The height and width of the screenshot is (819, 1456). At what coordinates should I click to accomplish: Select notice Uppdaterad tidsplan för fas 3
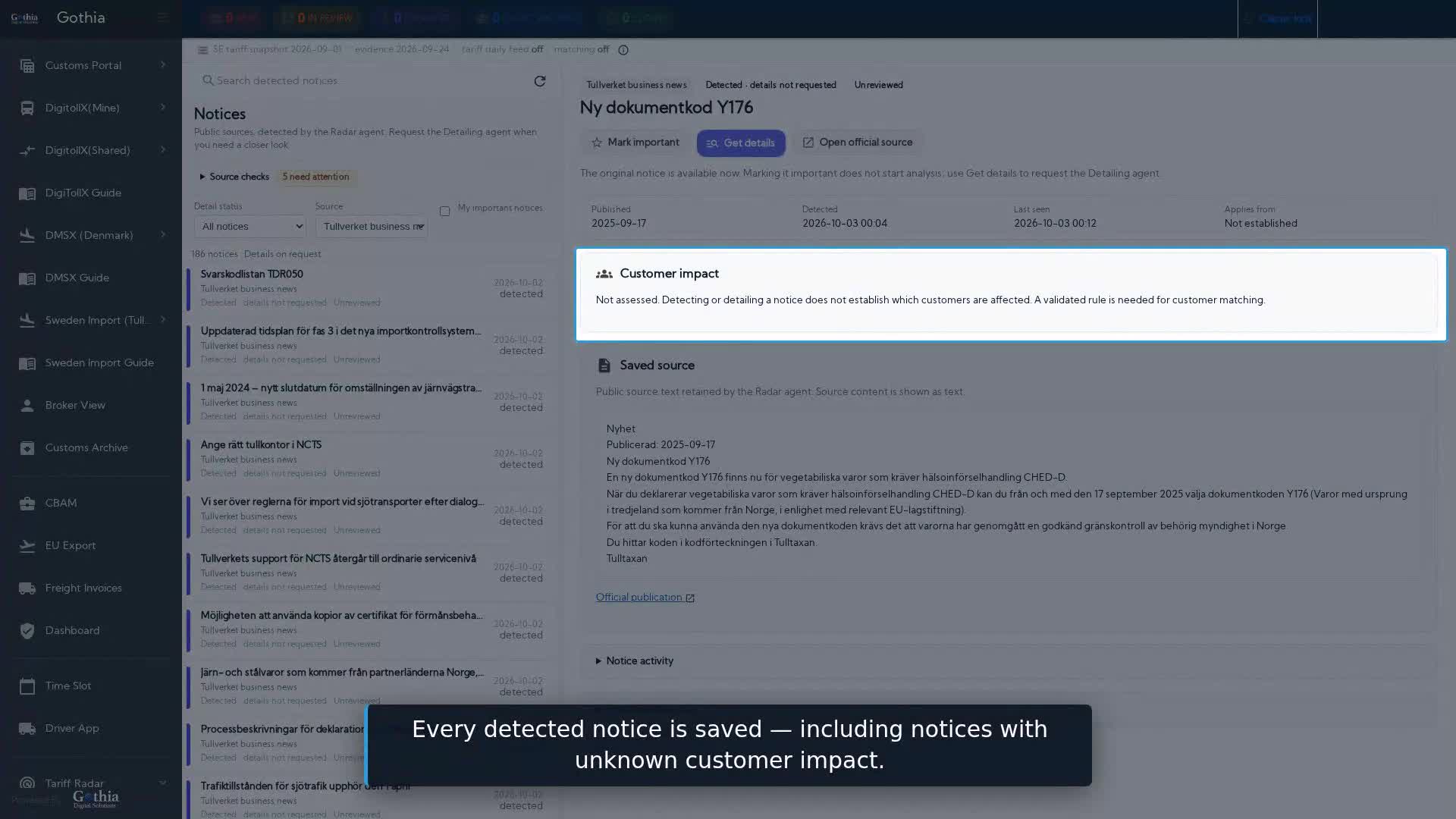pos(370,345)
